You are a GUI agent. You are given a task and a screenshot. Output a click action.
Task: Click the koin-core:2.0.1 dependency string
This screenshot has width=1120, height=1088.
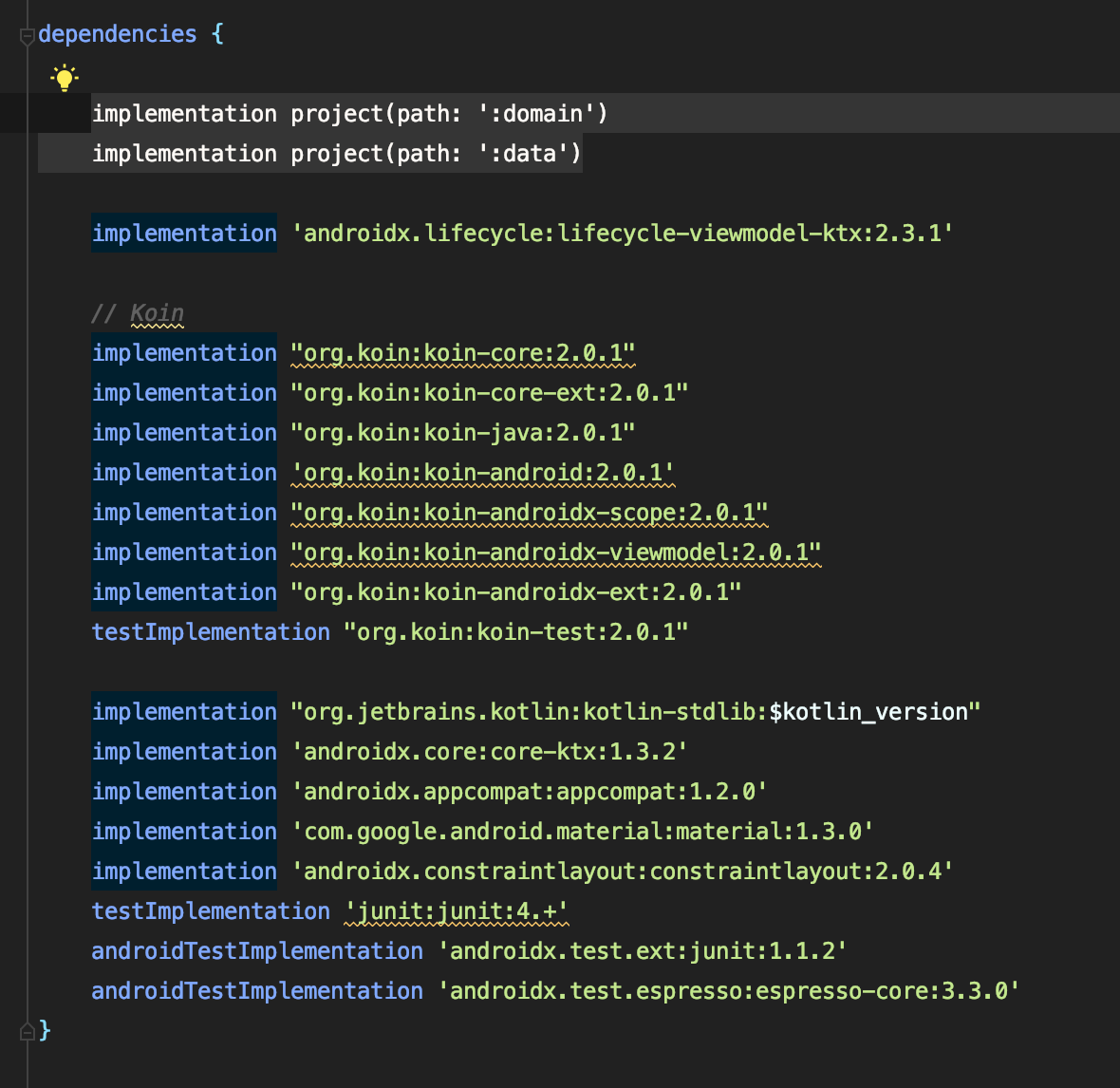pyautogui.click(x=463, y=353)
